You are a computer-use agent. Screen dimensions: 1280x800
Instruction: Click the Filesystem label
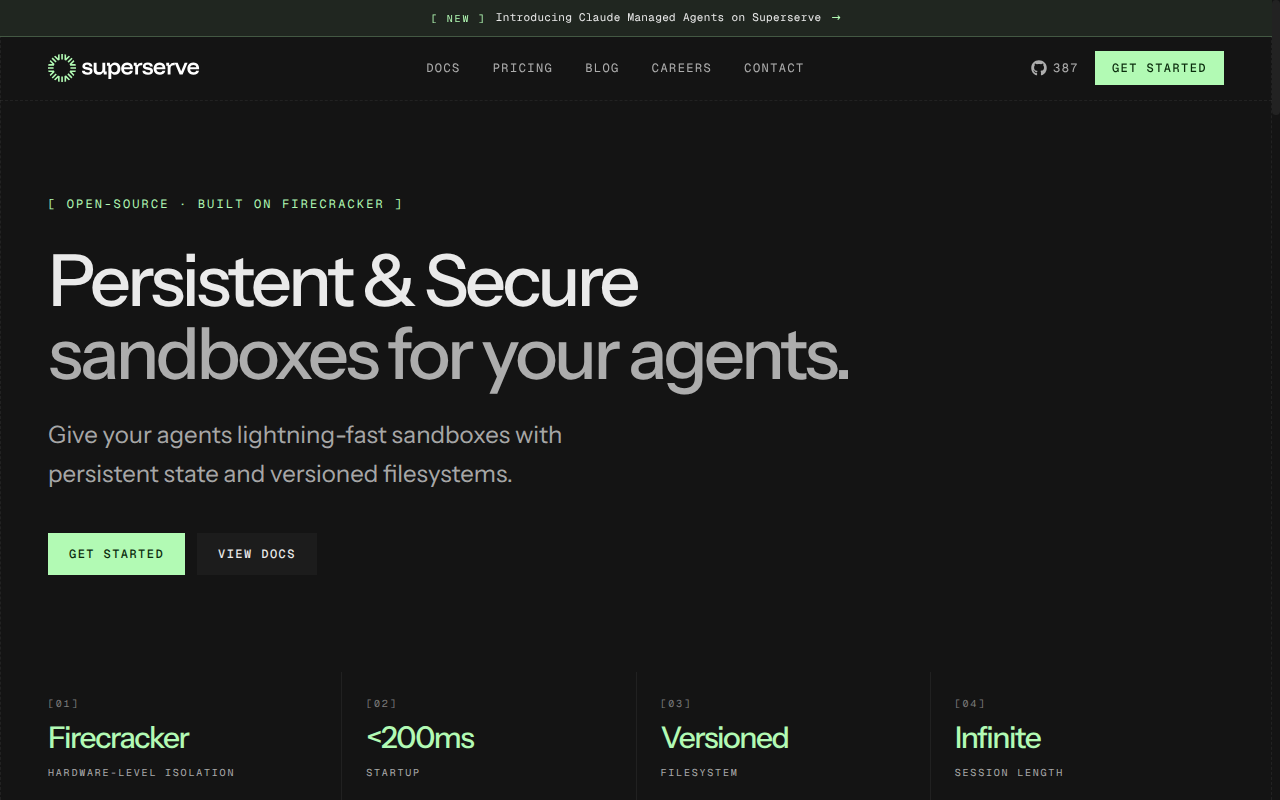click(x=699, y=773)
